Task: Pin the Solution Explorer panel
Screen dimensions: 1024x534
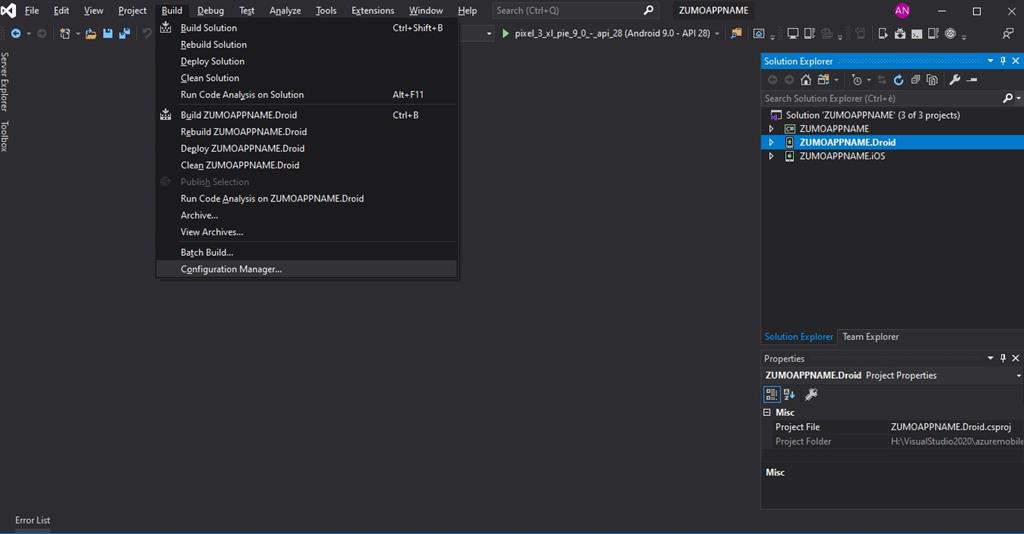Action: (x=1003, y=61)
